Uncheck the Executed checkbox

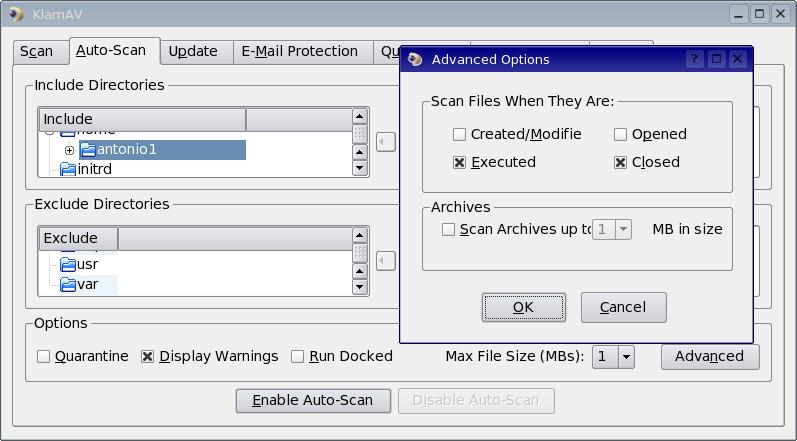(459, 162)
